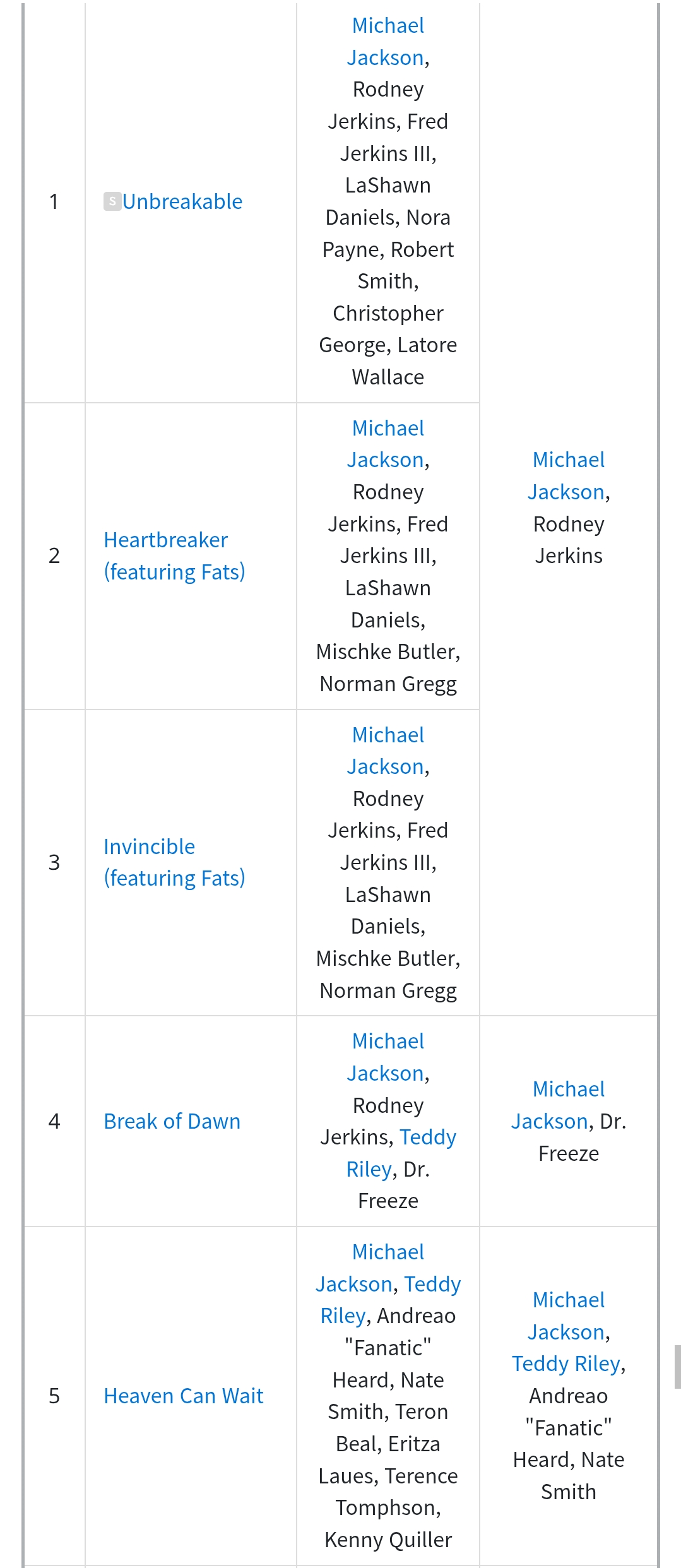Open Heartbreaker (featuring Fats) link
This screenshot has height=1568, width=681.
click(x=174, y=556)
